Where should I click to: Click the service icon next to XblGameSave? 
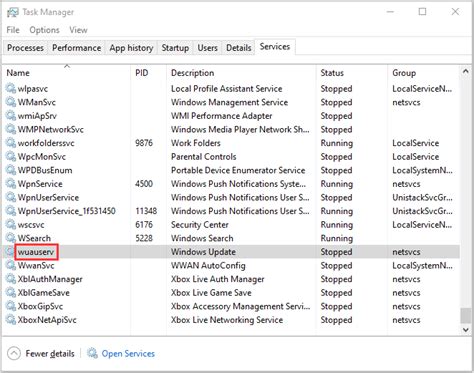11,293
